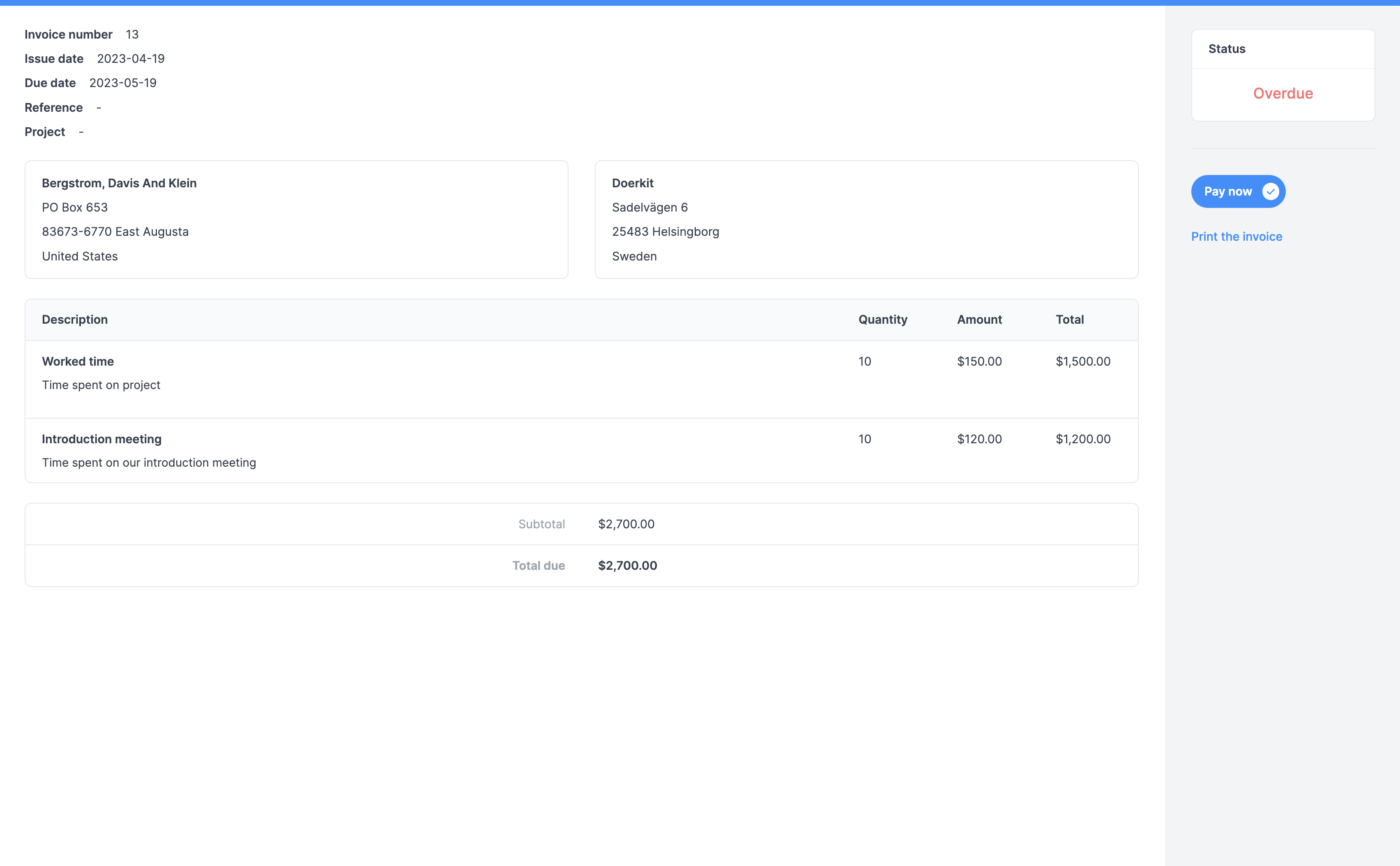Click the Pay now button
This screenshot has height=866, width=1400.
[x=1228, y=191]
